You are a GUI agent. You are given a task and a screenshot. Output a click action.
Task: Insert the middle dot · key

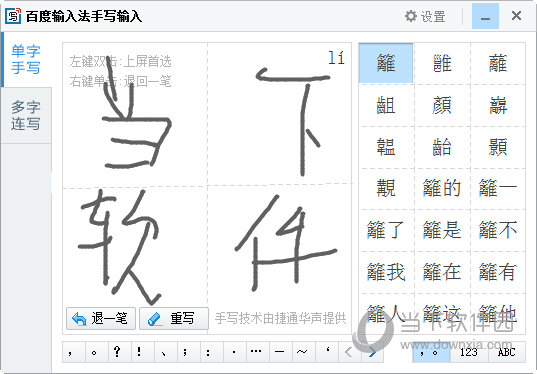point(234,352)
